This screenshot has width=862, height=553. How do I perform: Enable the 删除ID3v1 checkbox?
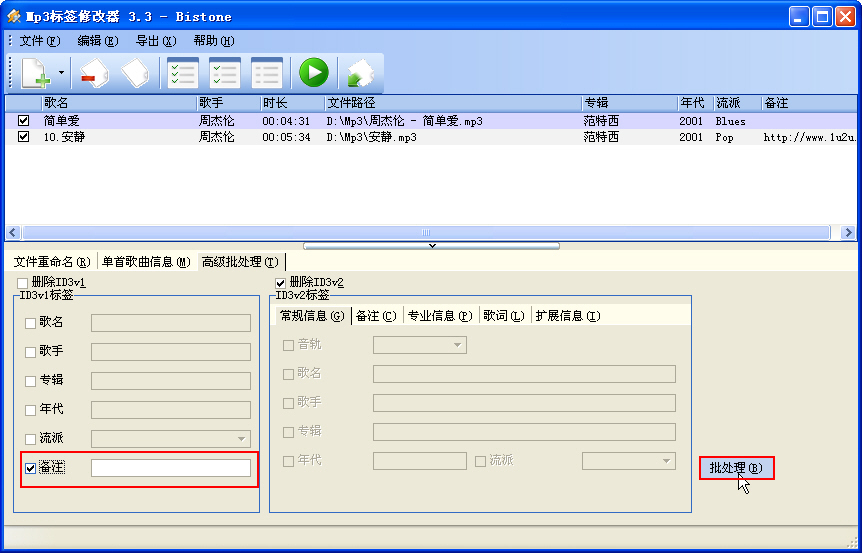tap(23, 284)
